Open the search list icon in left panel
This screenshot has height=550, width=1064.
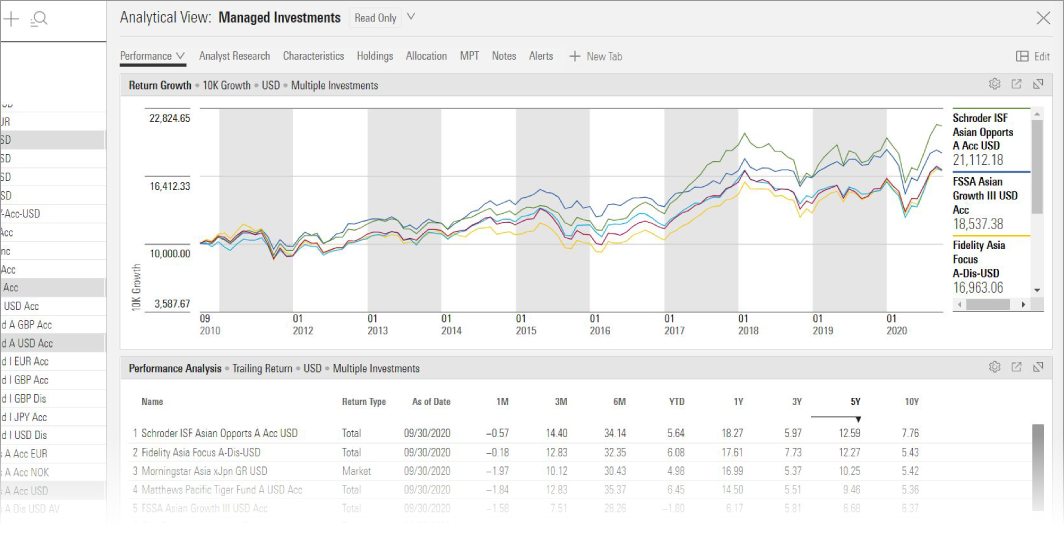pos(39,18)
